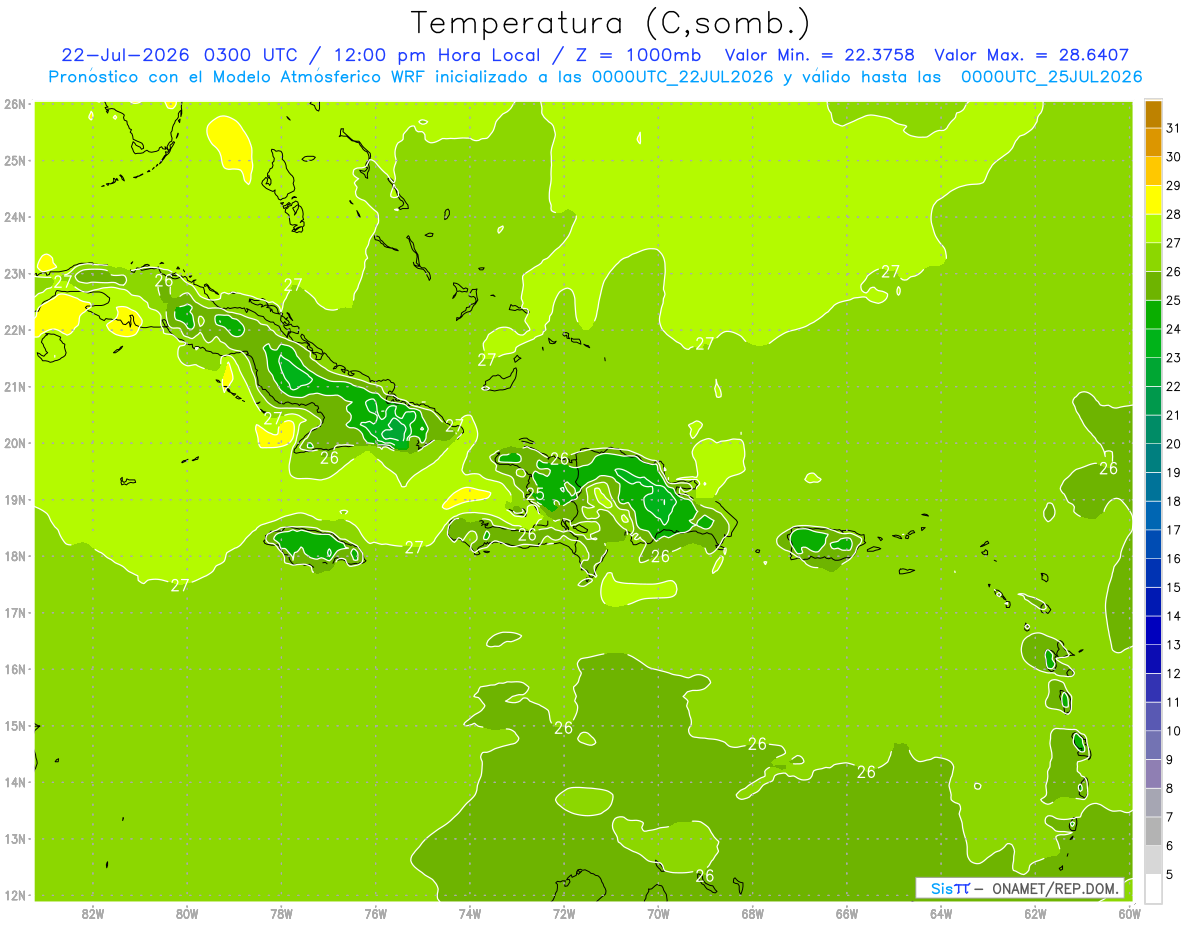
Task: Click the '26N' latitude axis label
Action: [15, 103]
